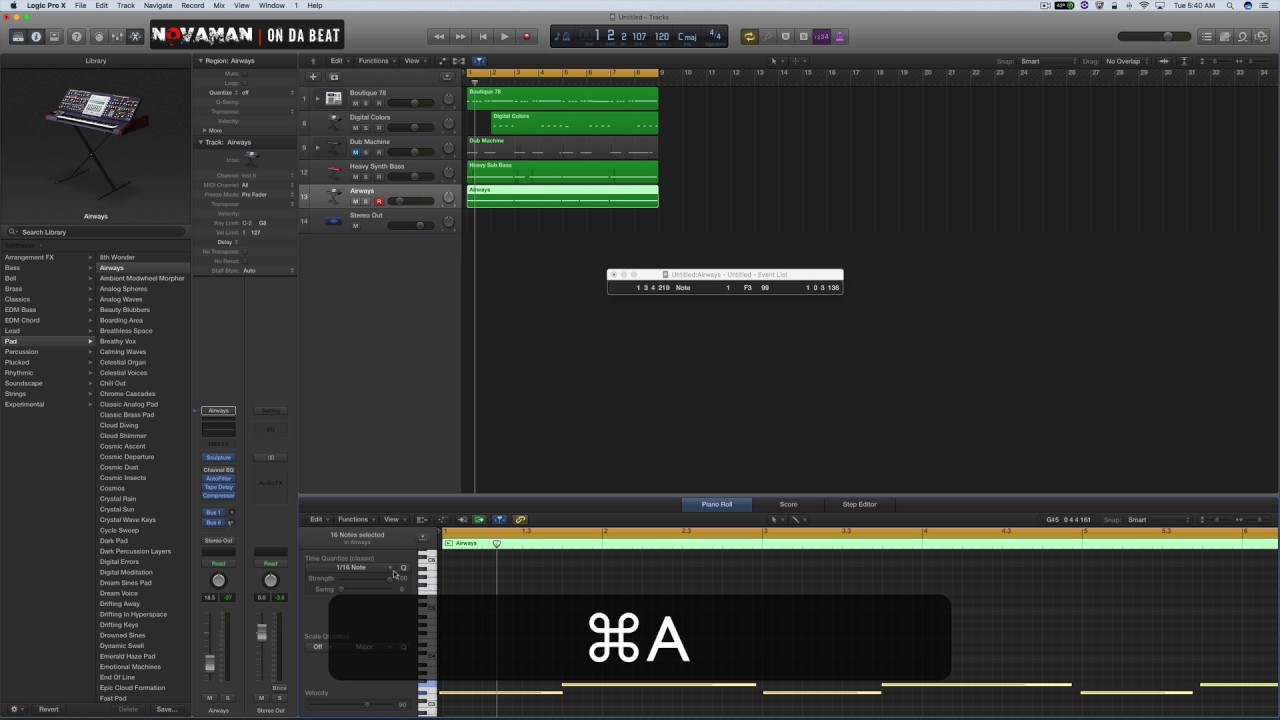This screenshot has width=1280, height=720.
Task: Click the duplicate track button
Action: pyautogui.click(x=334, y=77)
